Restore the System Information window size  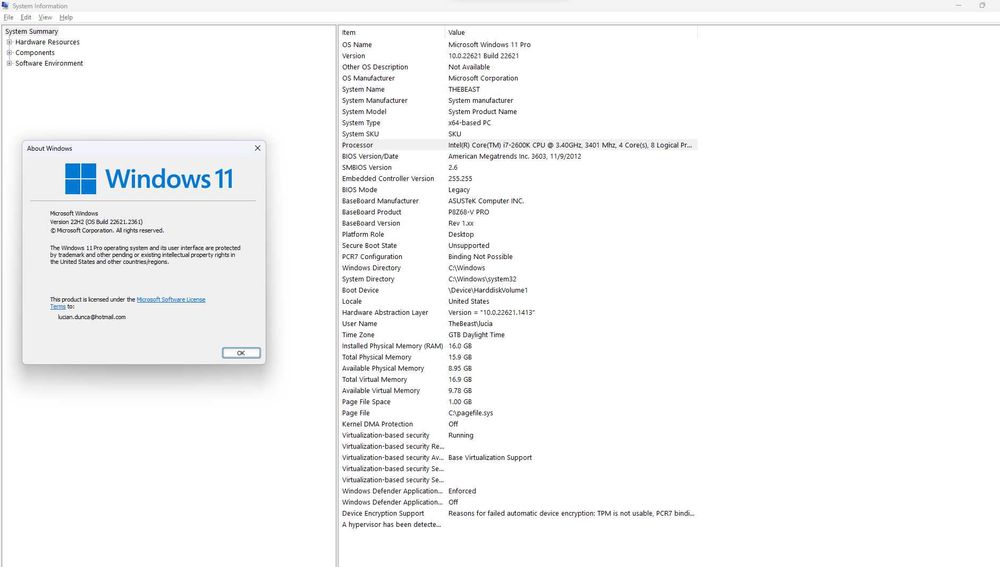coord(982,5)
